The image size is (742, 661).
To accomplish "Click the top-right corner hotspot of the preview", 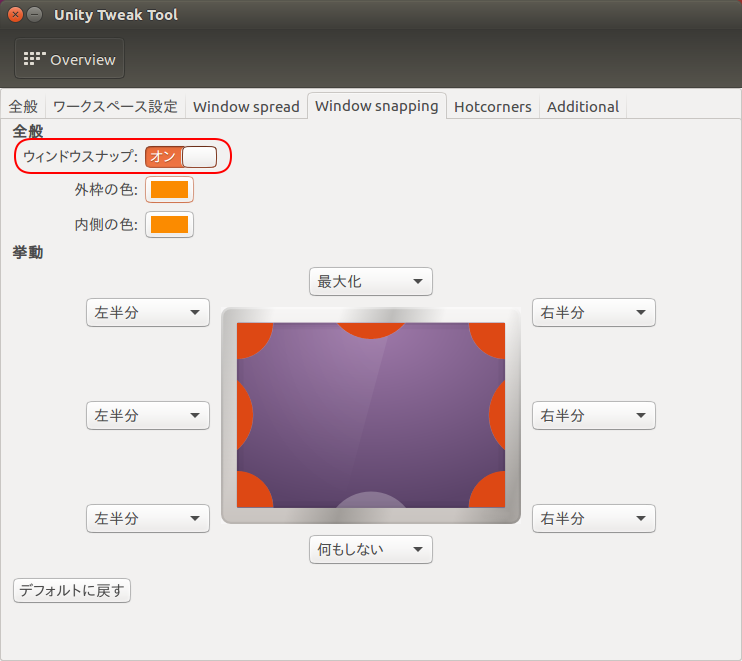I will click(489, 339).
